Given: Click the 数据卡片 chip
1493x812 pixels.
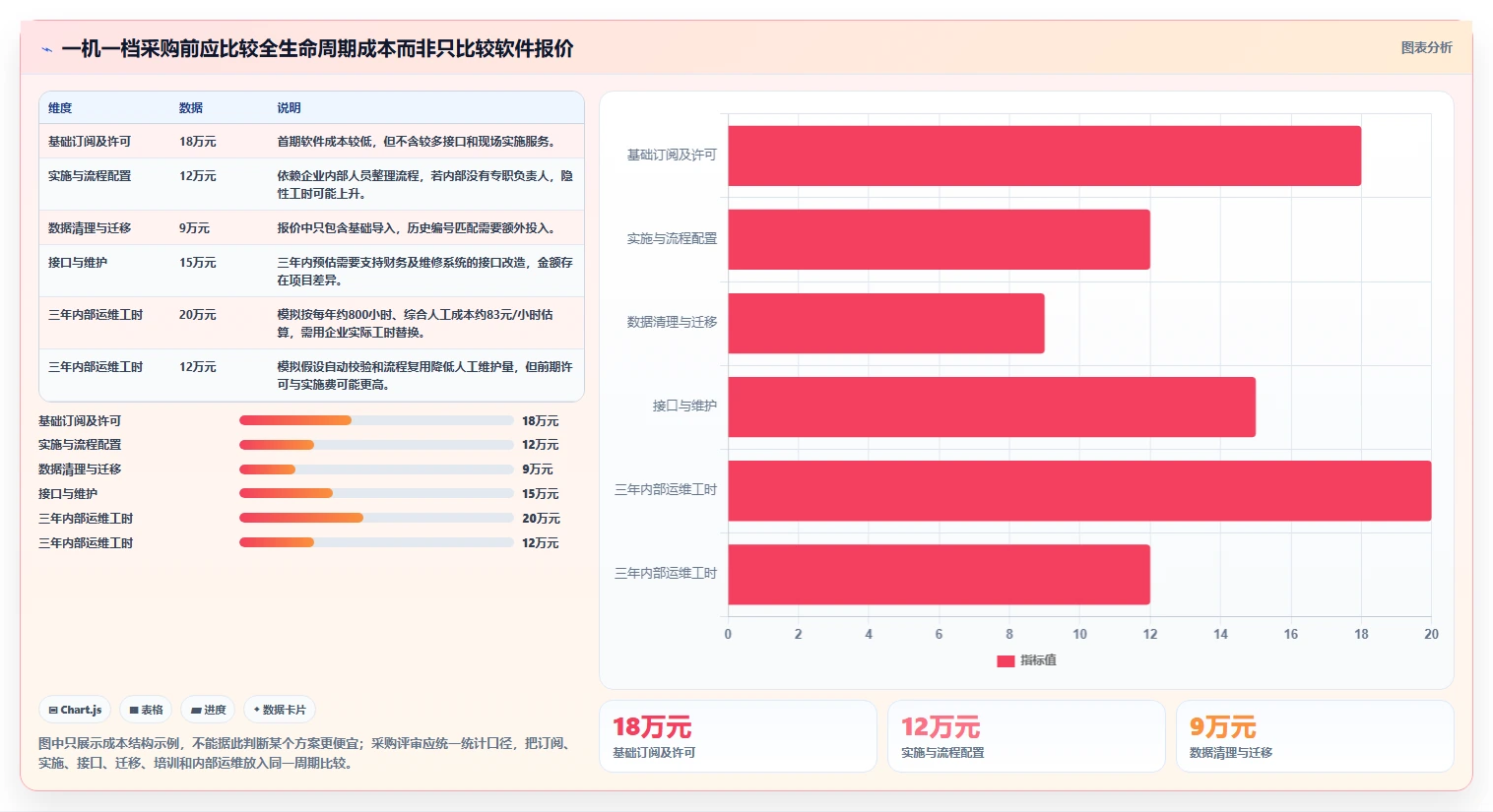Looking at the screenshot, I should [x=280, y=710].
